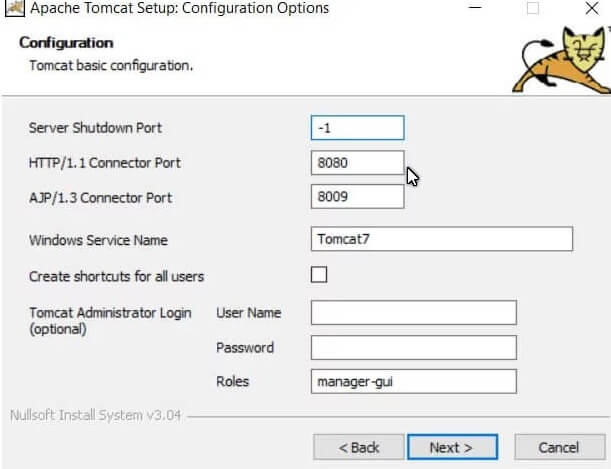Image resolution: width=611 pixels, height=469 pixels.
Task: Click the AJP/1.3 Connector Port label
Action: click(101, 197)
